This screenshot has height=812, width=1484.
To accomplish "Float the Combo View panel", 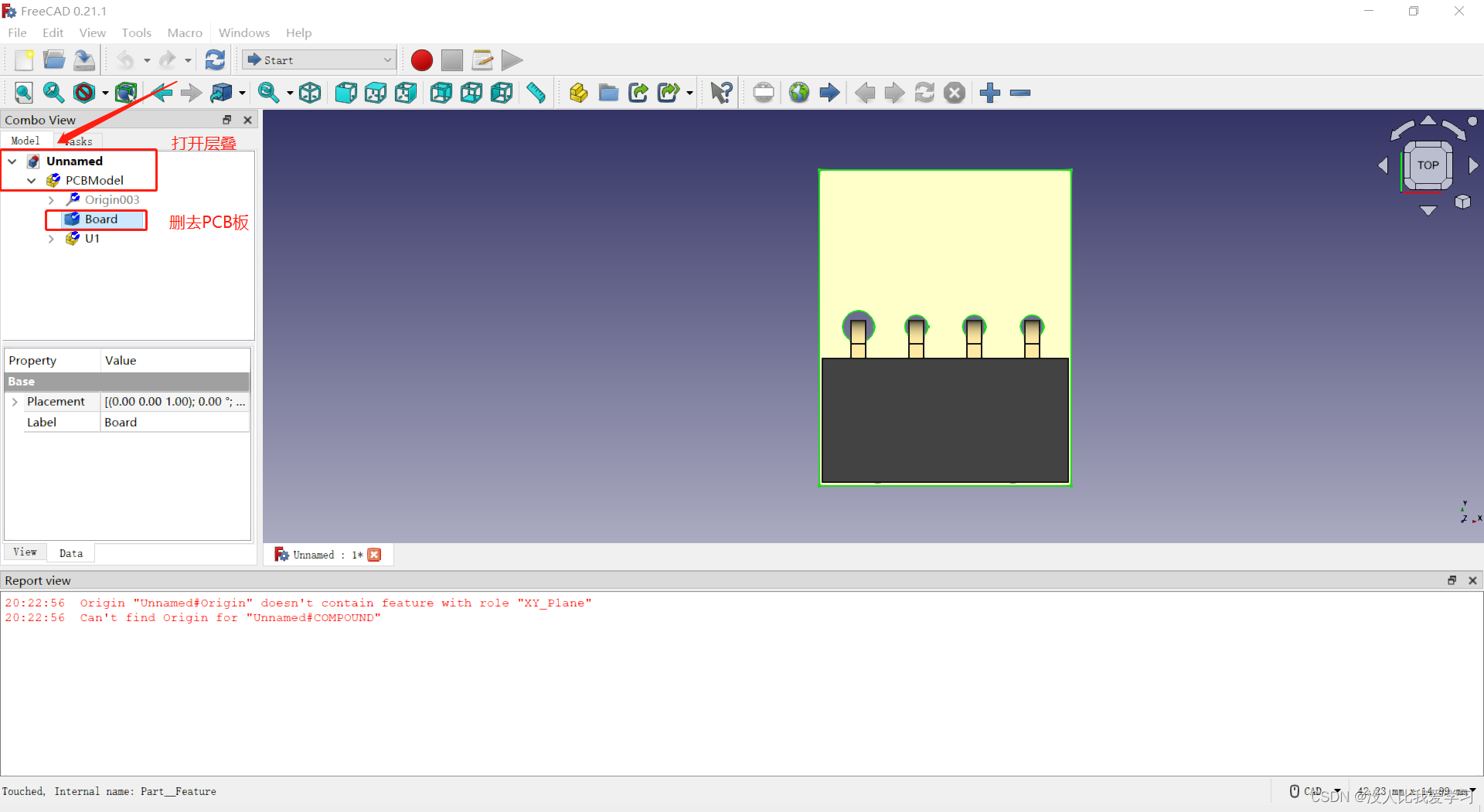I will pos(227,120).
